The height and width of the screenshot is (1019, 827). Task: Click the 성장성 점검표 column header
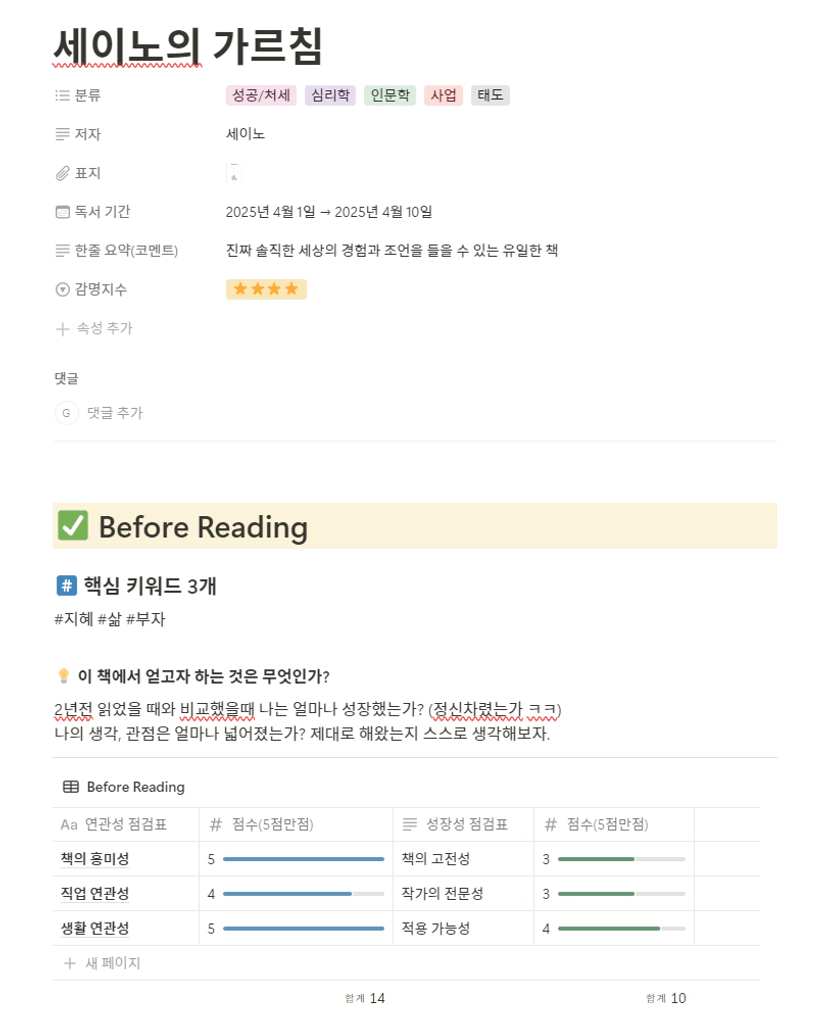point(464,825)
